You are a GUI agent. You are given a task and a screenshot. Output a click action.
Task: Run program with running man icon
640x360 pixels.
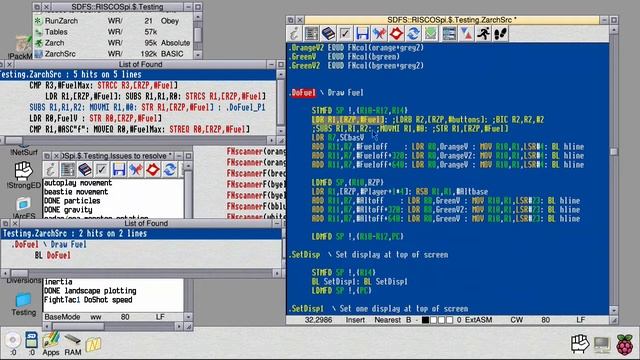[x=483, y=33]
